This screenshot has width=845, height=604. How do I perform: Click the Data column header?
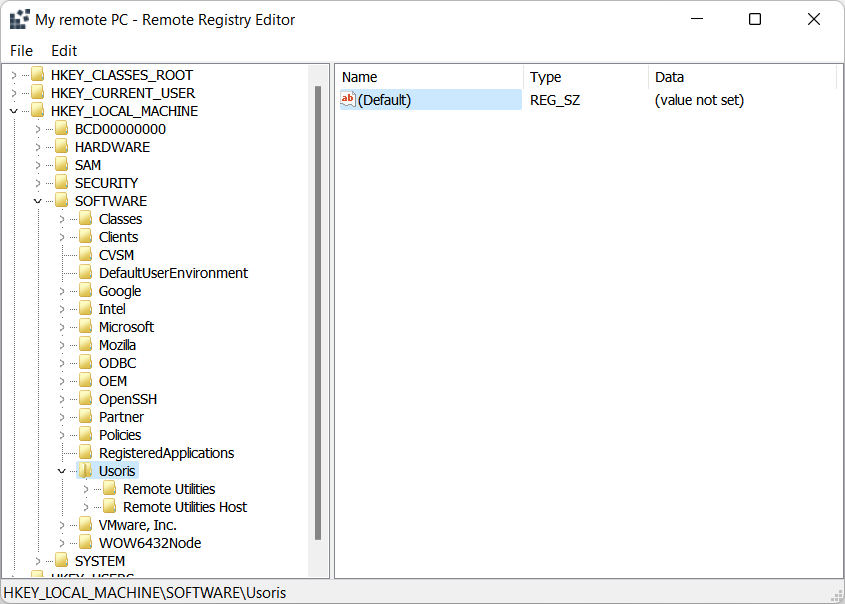coord(740,77)
